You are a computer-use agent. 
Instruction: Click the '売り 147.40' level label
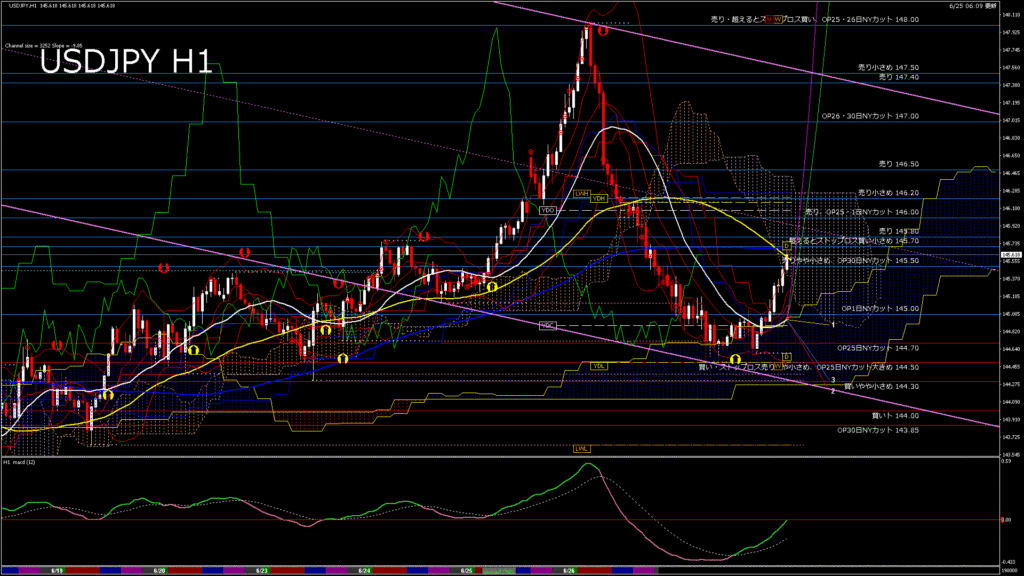[899, 77]
